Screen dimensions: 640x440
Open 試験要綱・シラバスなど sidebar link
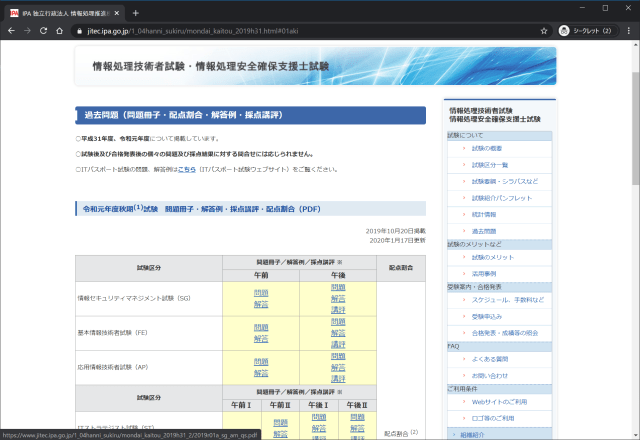pyautogui.click(x=505, y=181)
